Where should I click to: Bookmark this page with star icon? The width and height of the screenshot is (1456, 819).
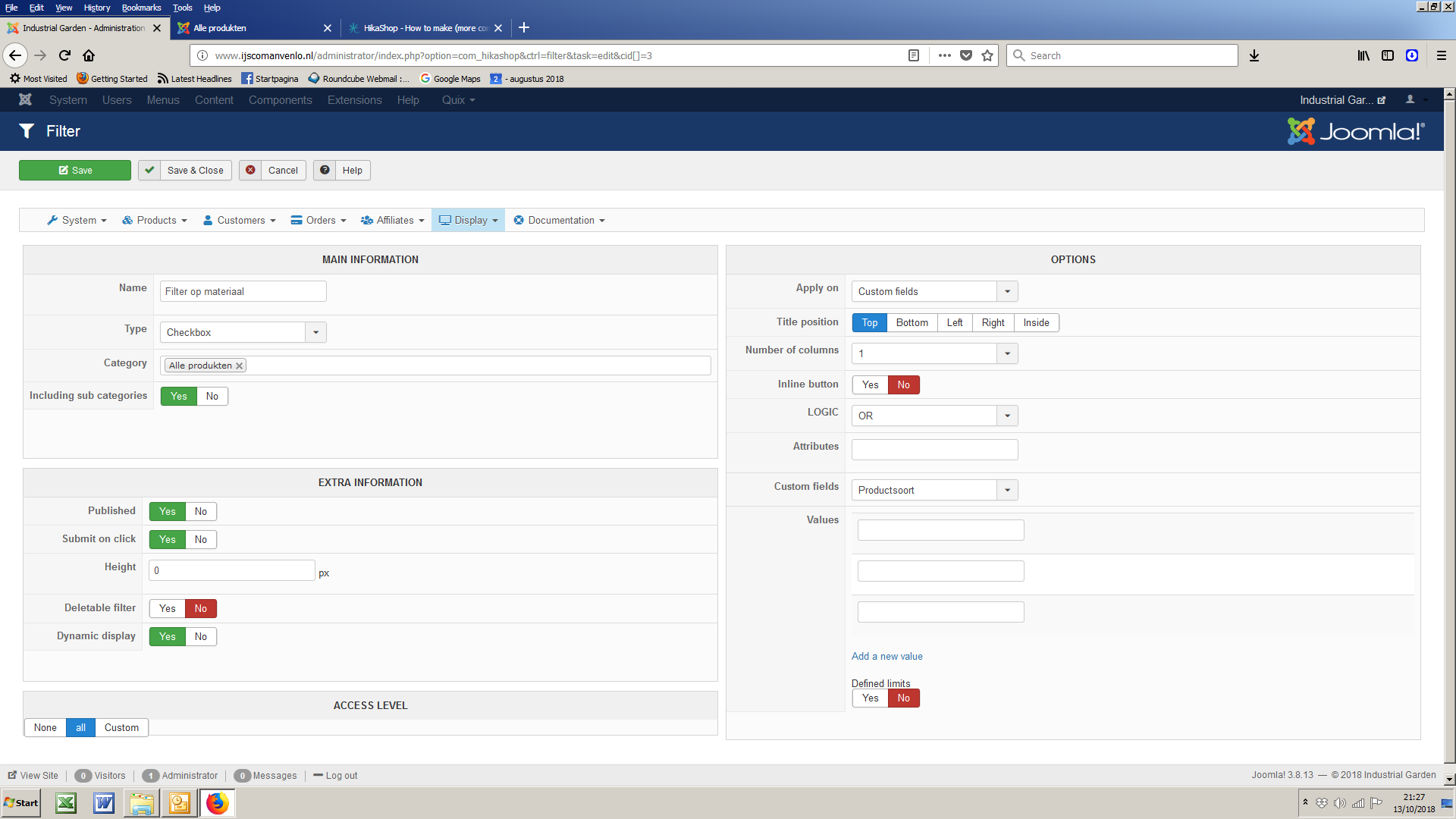tap(987, 55)
